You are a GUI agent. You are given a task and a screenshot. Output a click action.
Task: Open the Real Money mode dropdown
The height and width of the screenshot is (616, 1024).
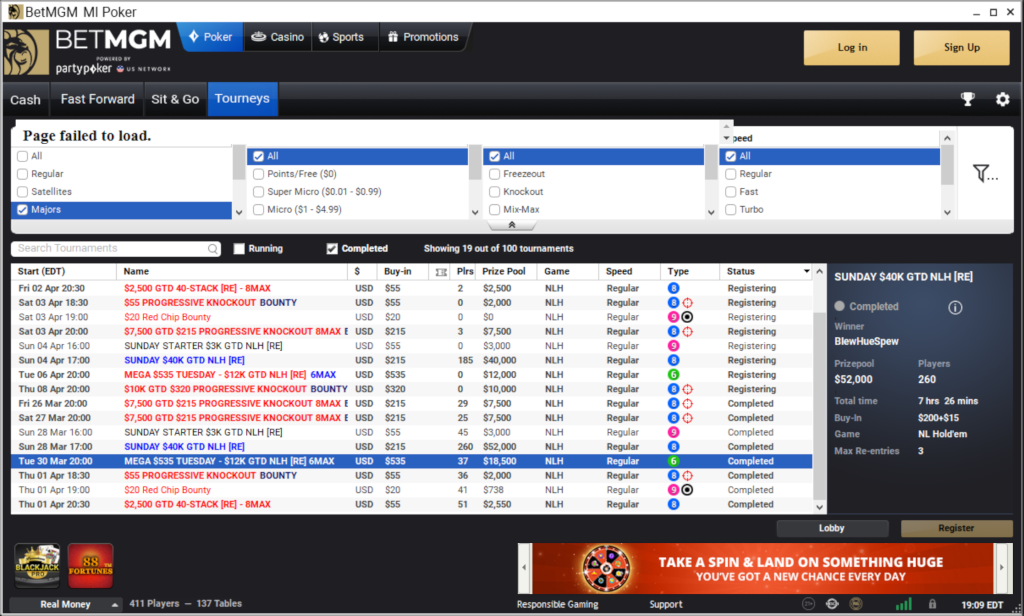(65, 604)
